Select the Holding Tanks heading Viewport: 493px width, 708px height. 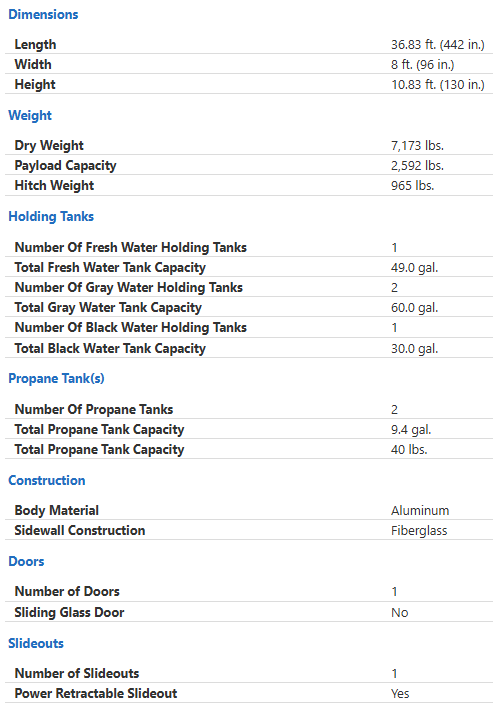click(x=51, y=217)
